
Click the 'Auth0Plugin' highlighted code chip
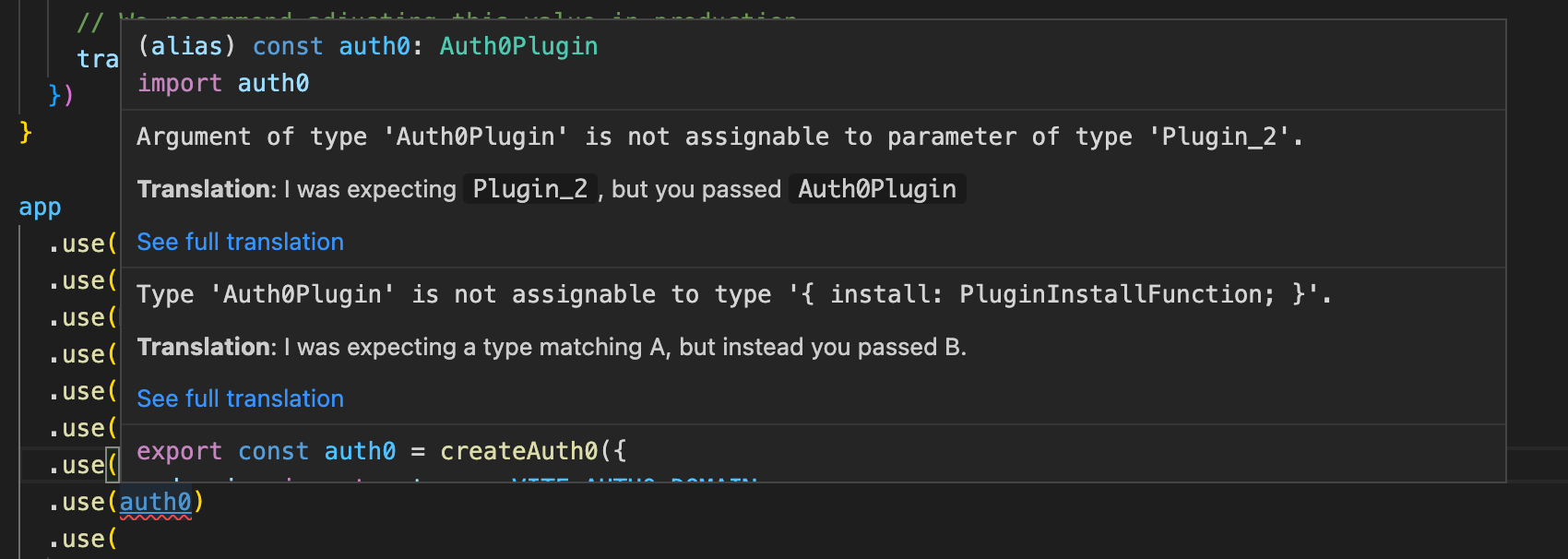pos(875,188)
